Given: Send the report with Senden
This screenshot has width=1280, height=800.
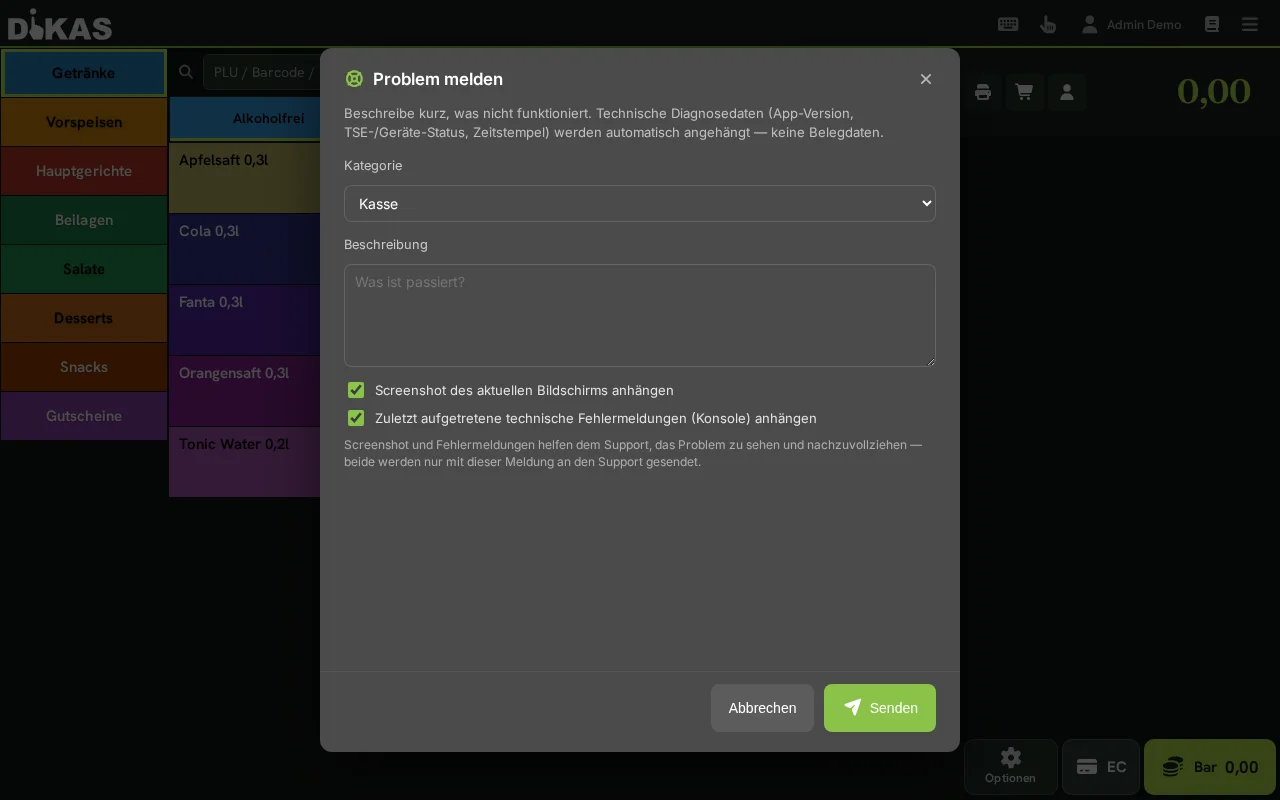Looking at the screenshot, I should pyautogui.click(x=880, y=708).
